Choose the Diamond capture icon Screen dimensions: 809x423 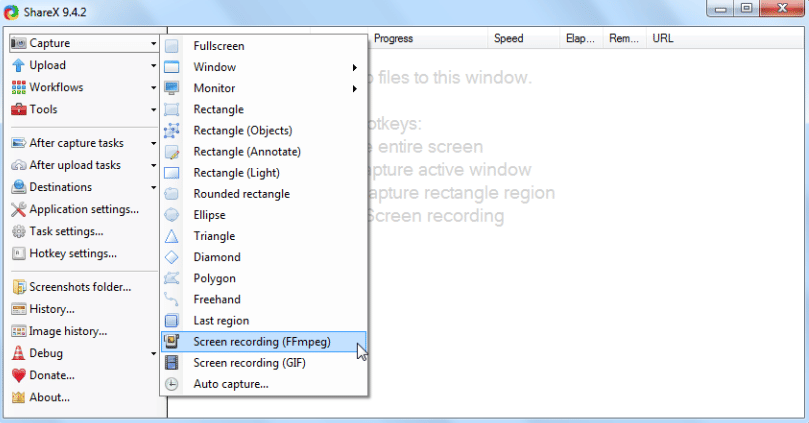coord(172,257)
